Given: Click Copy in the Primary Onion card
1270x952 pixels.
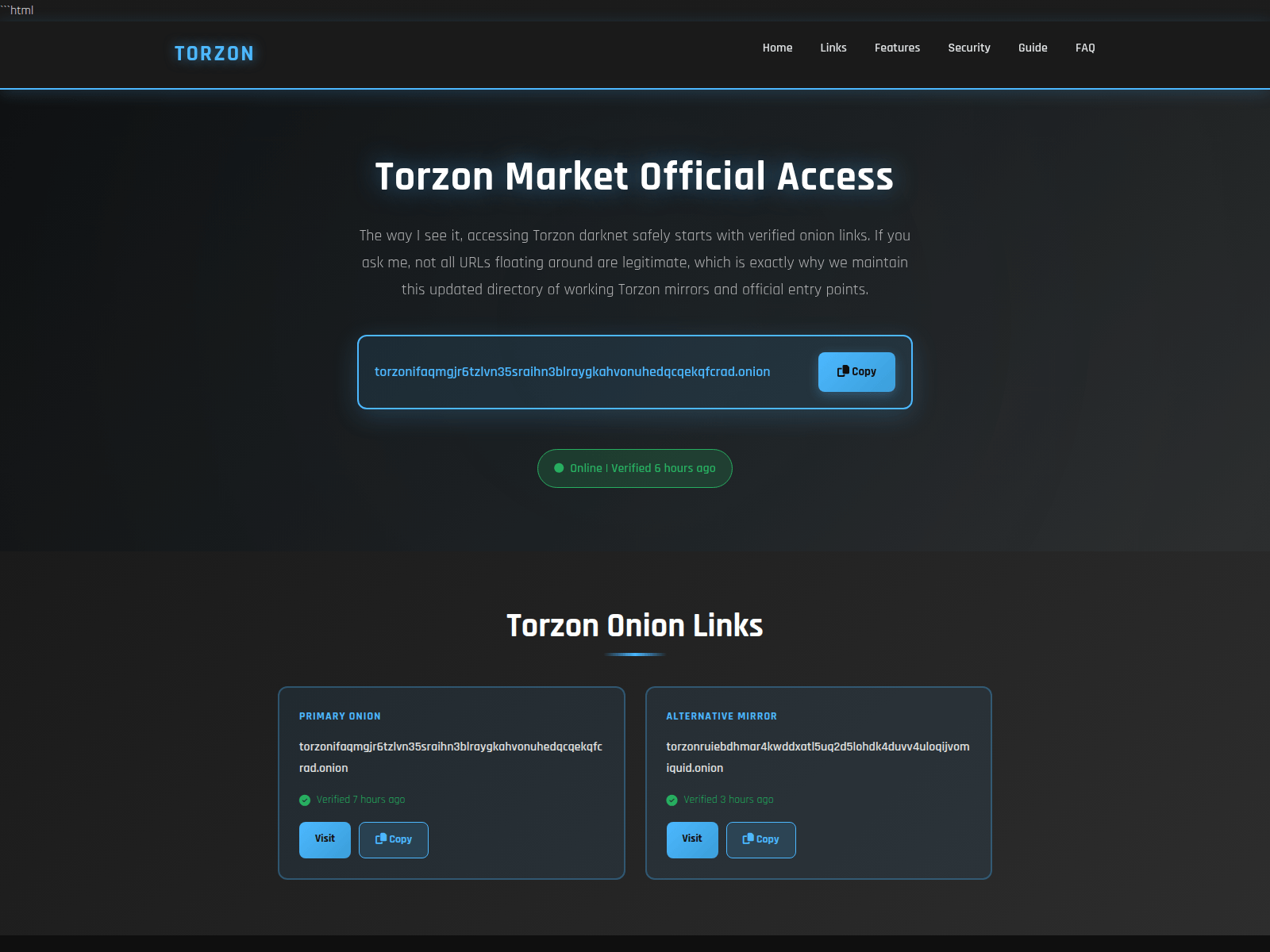Looking at the screenshot, I should (394, 839).
